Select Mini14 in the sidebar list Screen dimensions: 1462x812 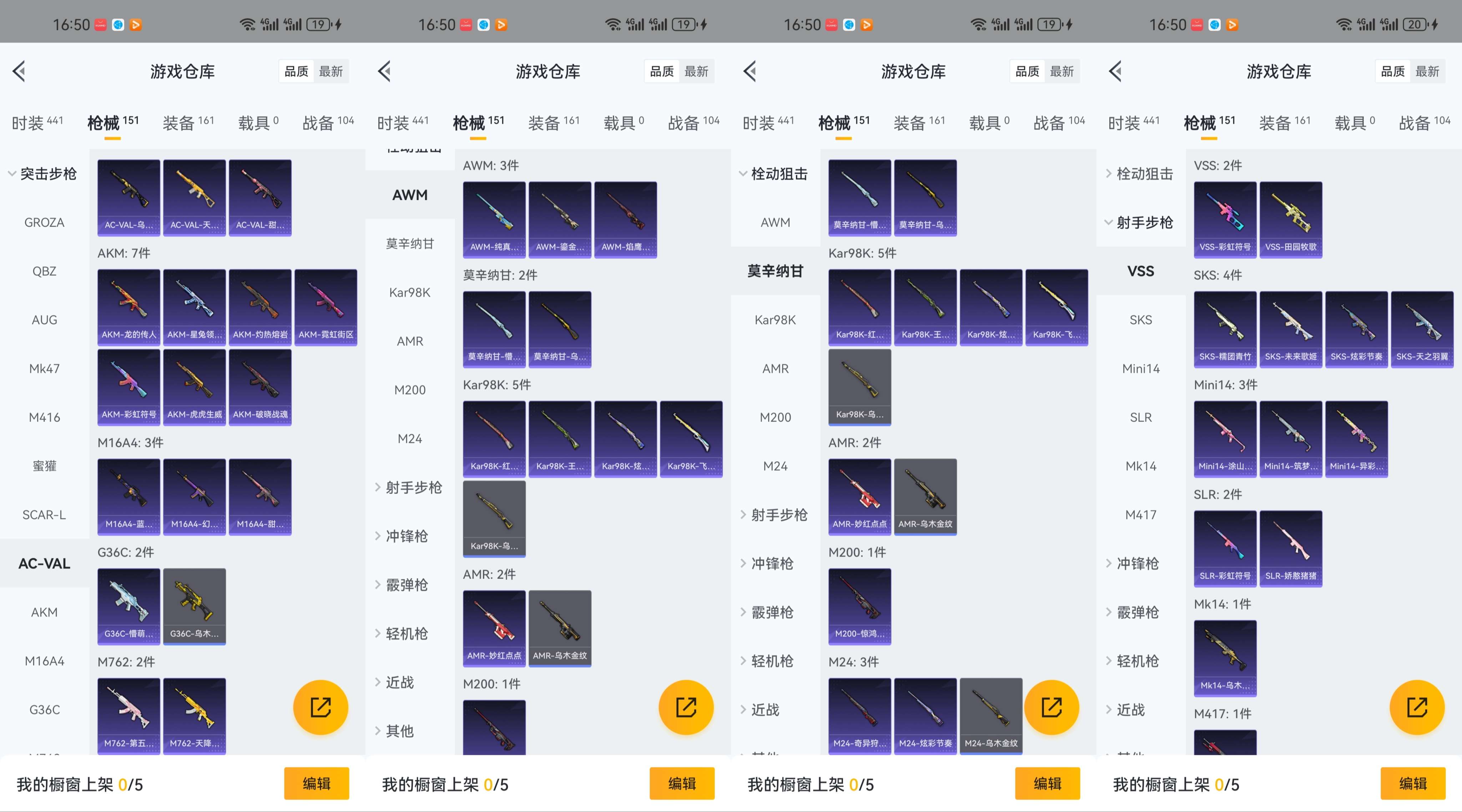pyautogui.click(x=1141, y=368)
